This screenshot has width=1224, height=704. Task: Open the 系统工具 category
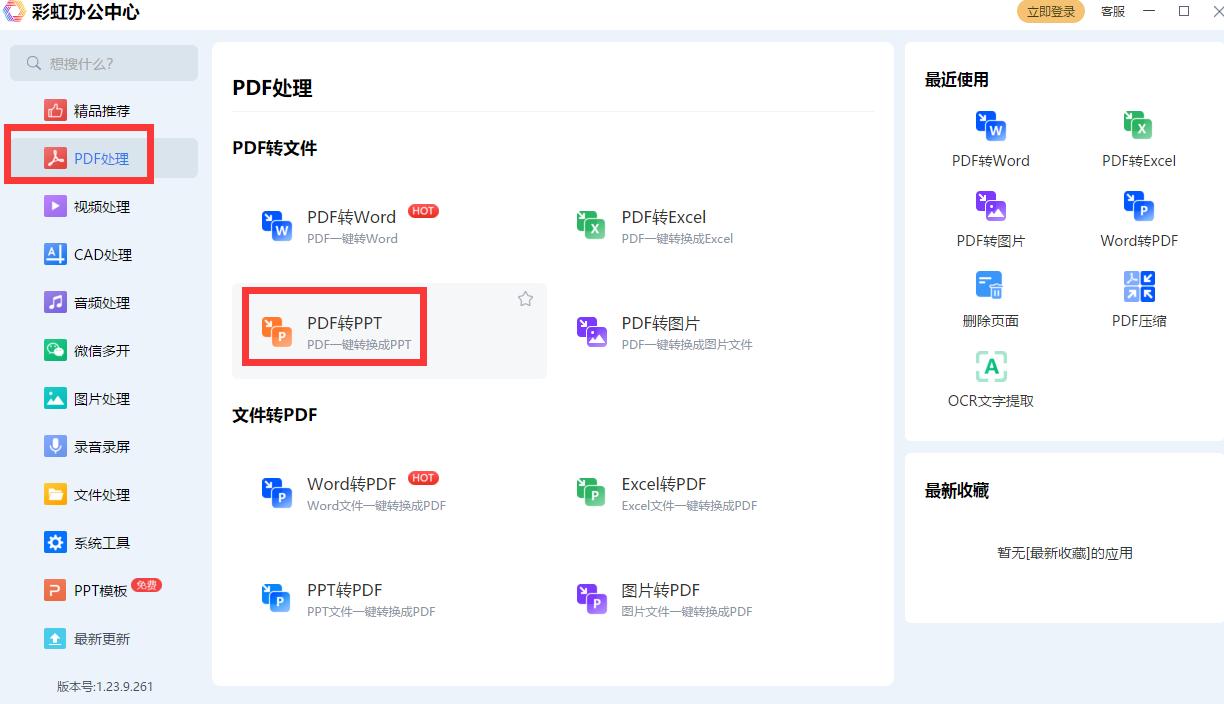(100, 542)
